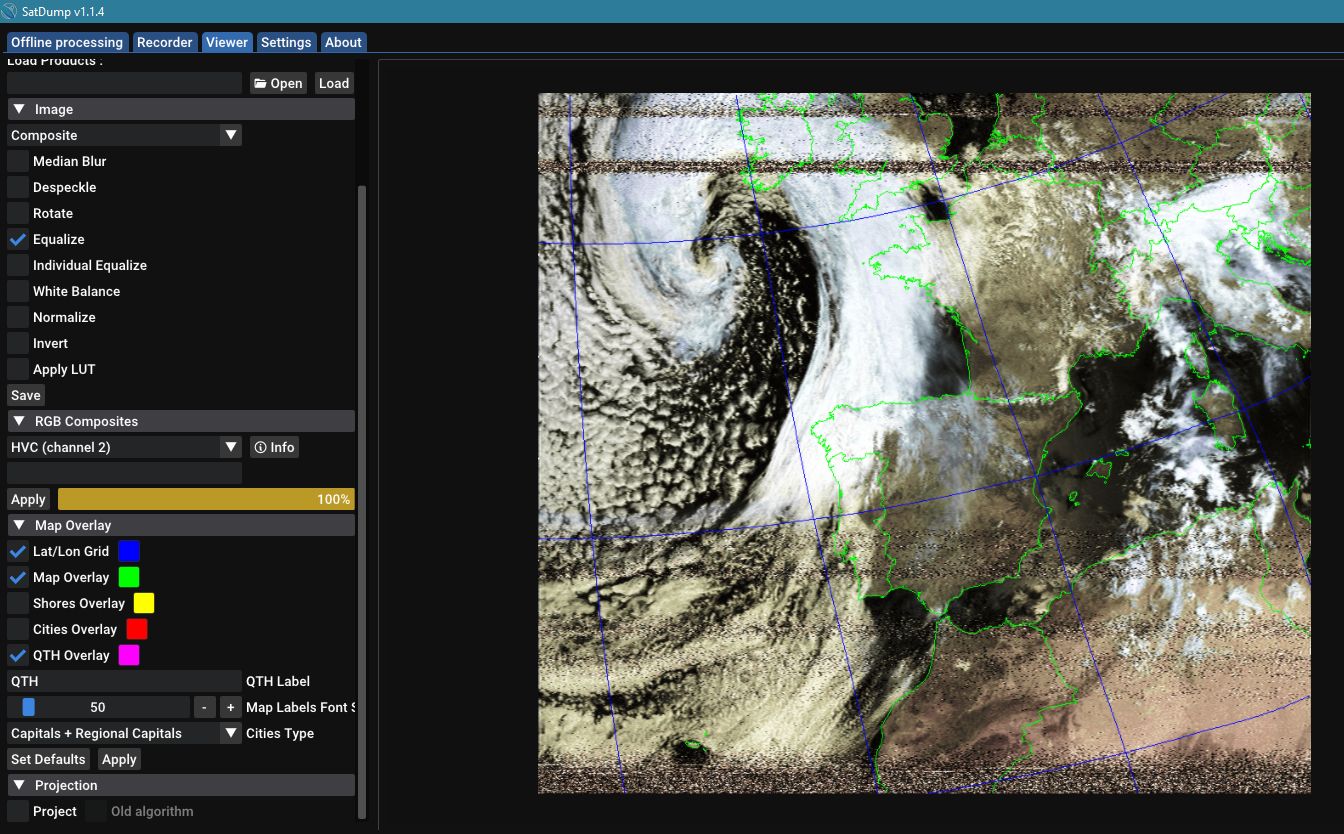1344x834 pixels.
Task: Decrease map labels font size with minus
Action: pos(204,707)
